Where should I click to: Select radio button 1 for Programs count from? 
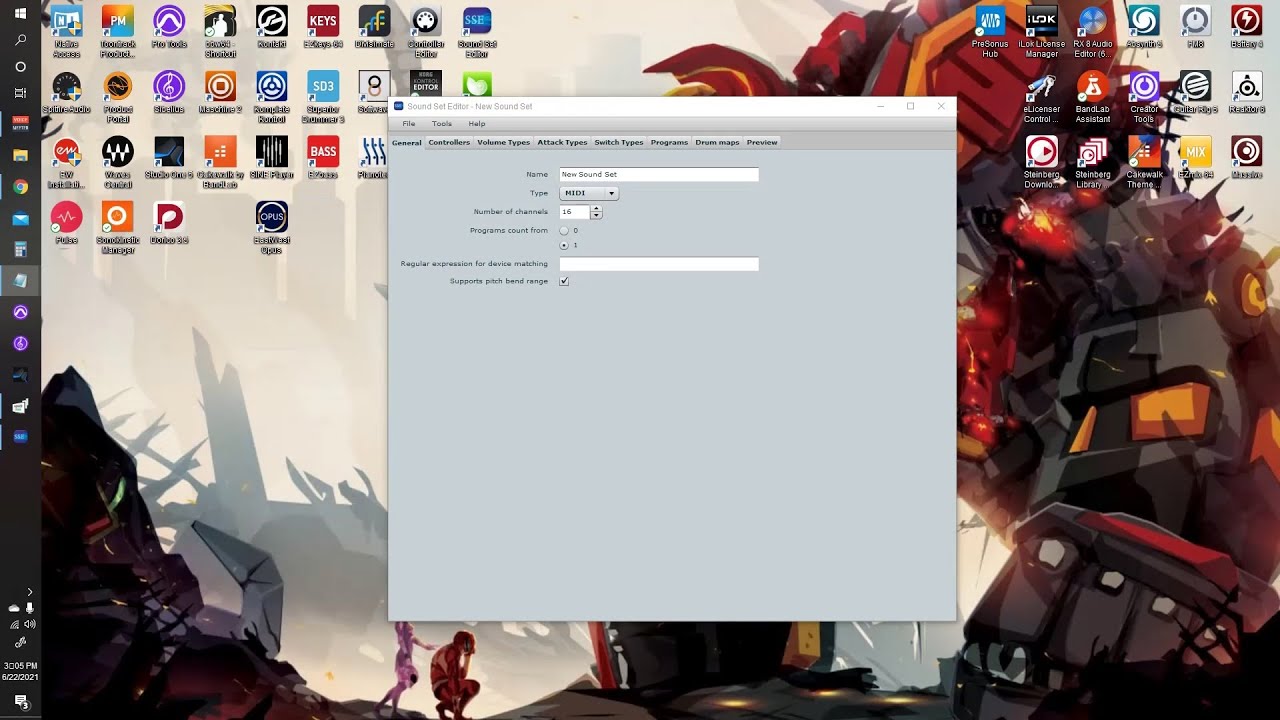coord(564,245)
